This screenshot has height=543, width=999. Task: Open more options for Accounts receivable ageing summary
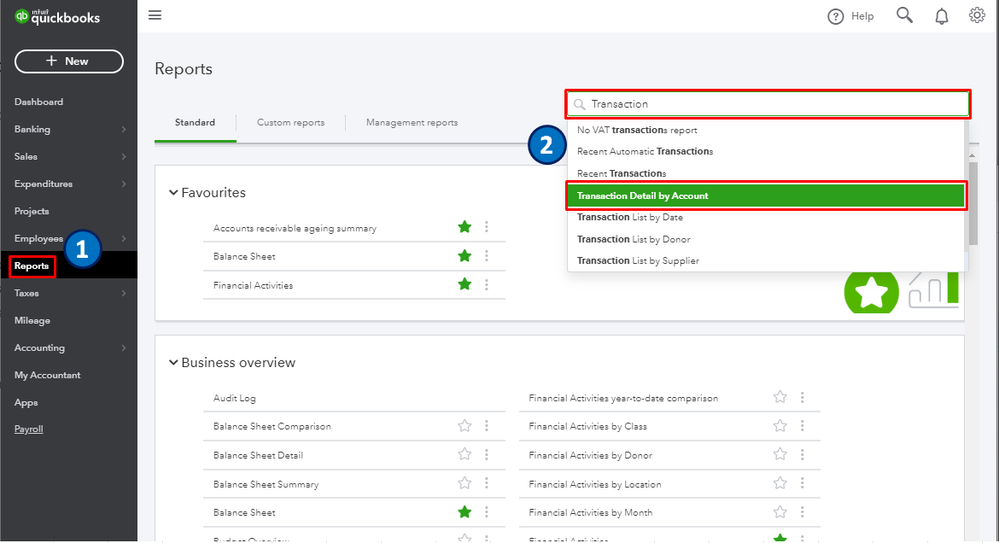tap(487, 228)
